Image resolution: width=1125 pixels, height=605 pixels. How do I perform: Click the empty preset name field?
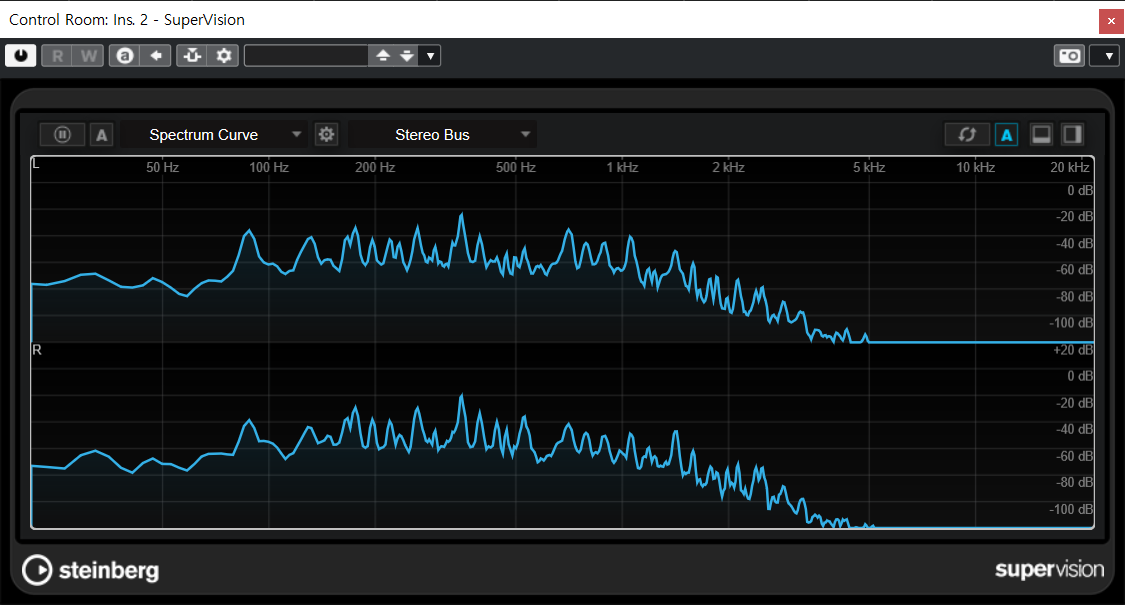(306, 56)
